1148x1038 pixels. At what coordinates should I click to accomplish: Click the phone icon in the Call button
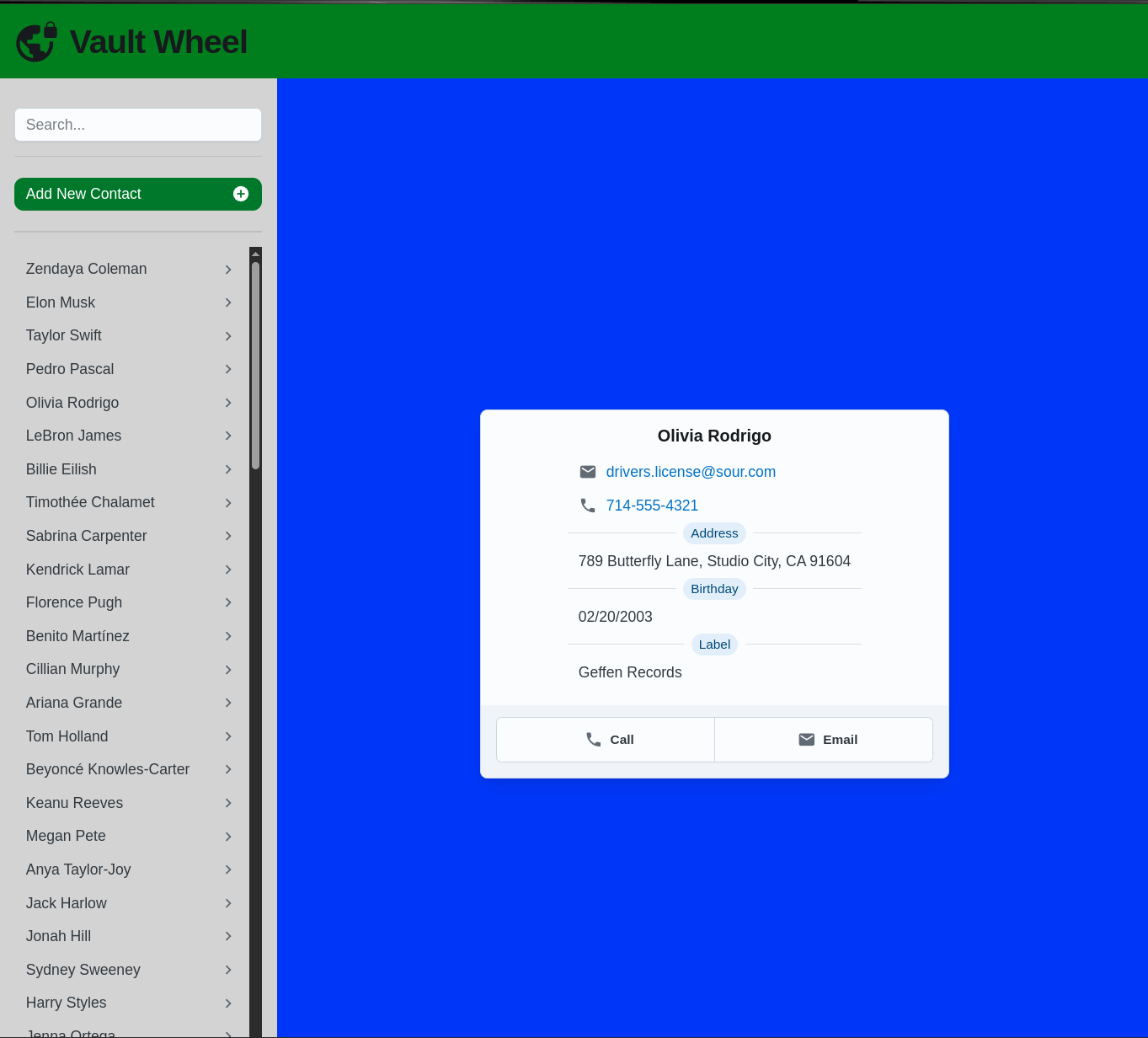tap(594, 740)
